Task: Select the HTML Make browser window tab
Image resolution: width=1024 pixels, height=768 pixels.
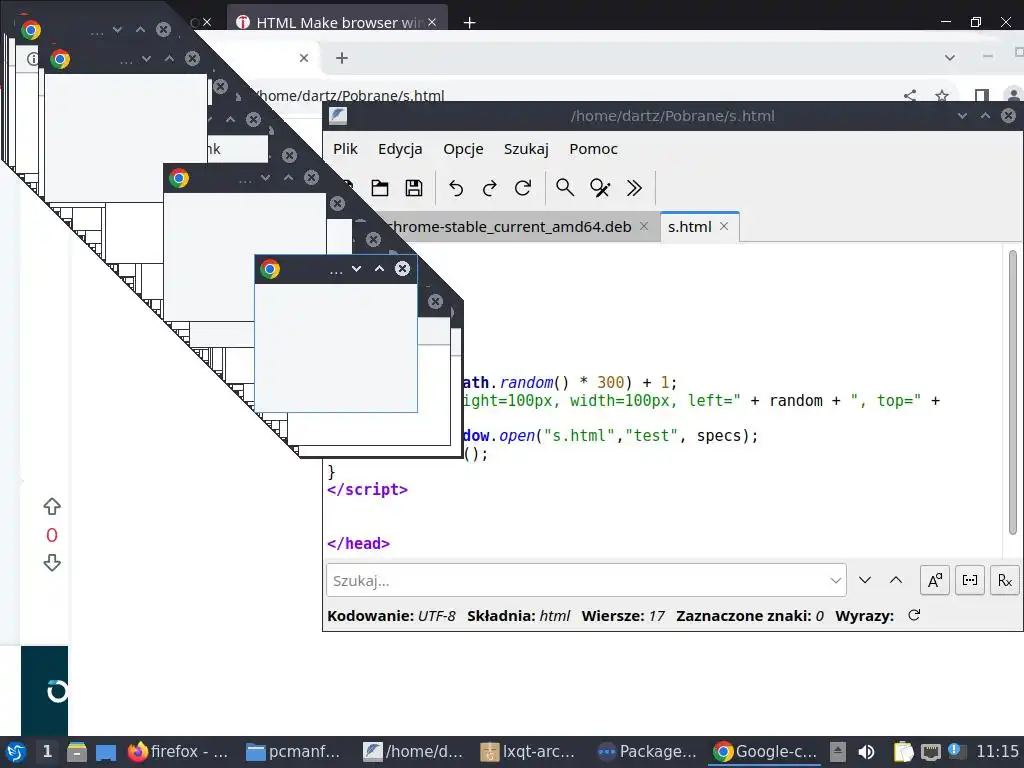Action: click(339, 22)
